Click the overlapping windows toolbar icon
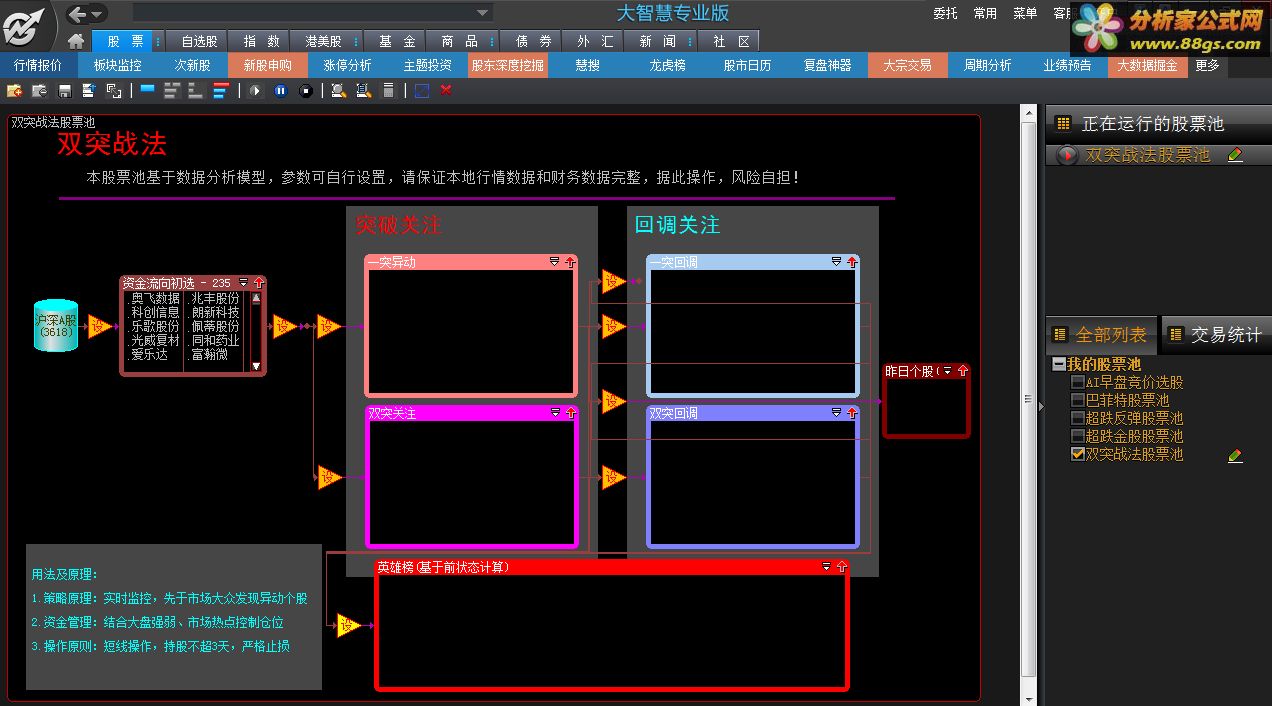Screen dimensions: 1272x706 coord(113,91)
